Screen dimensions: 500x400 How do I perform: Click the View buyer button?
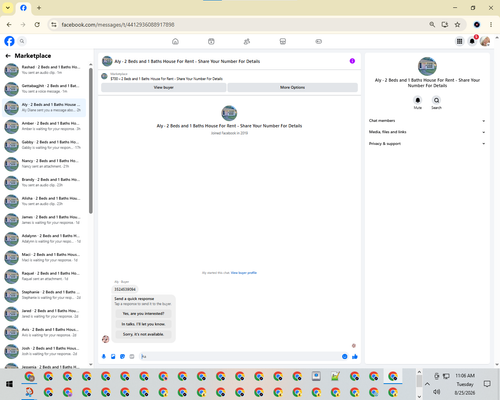point(164,87)
